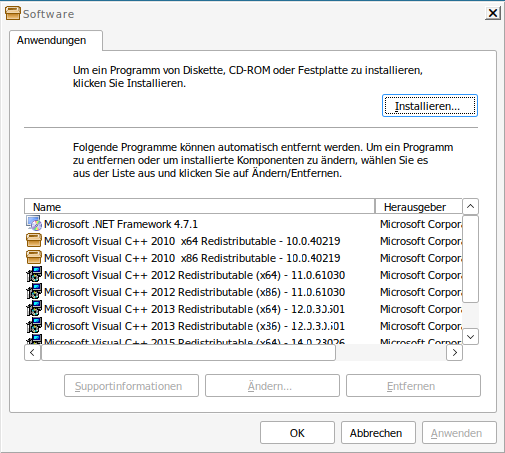Viewport: 505px width, 453px height.
Task: Click icon of Visual C++ 2010 x64 Redistributable
Action: (34, 241)
